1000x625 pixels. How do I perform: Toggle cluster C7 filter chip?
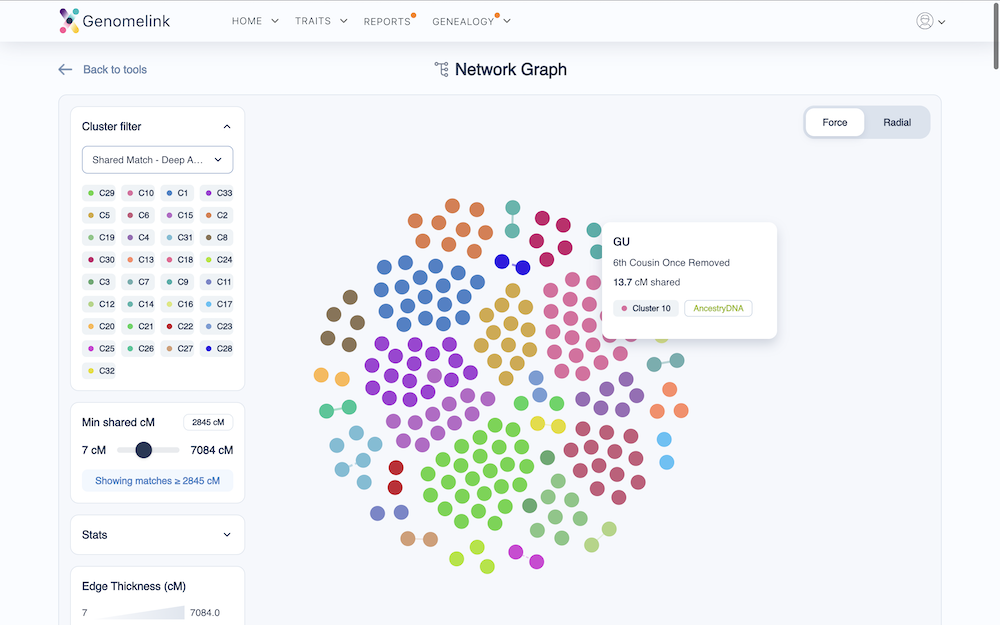pos(138,282)
